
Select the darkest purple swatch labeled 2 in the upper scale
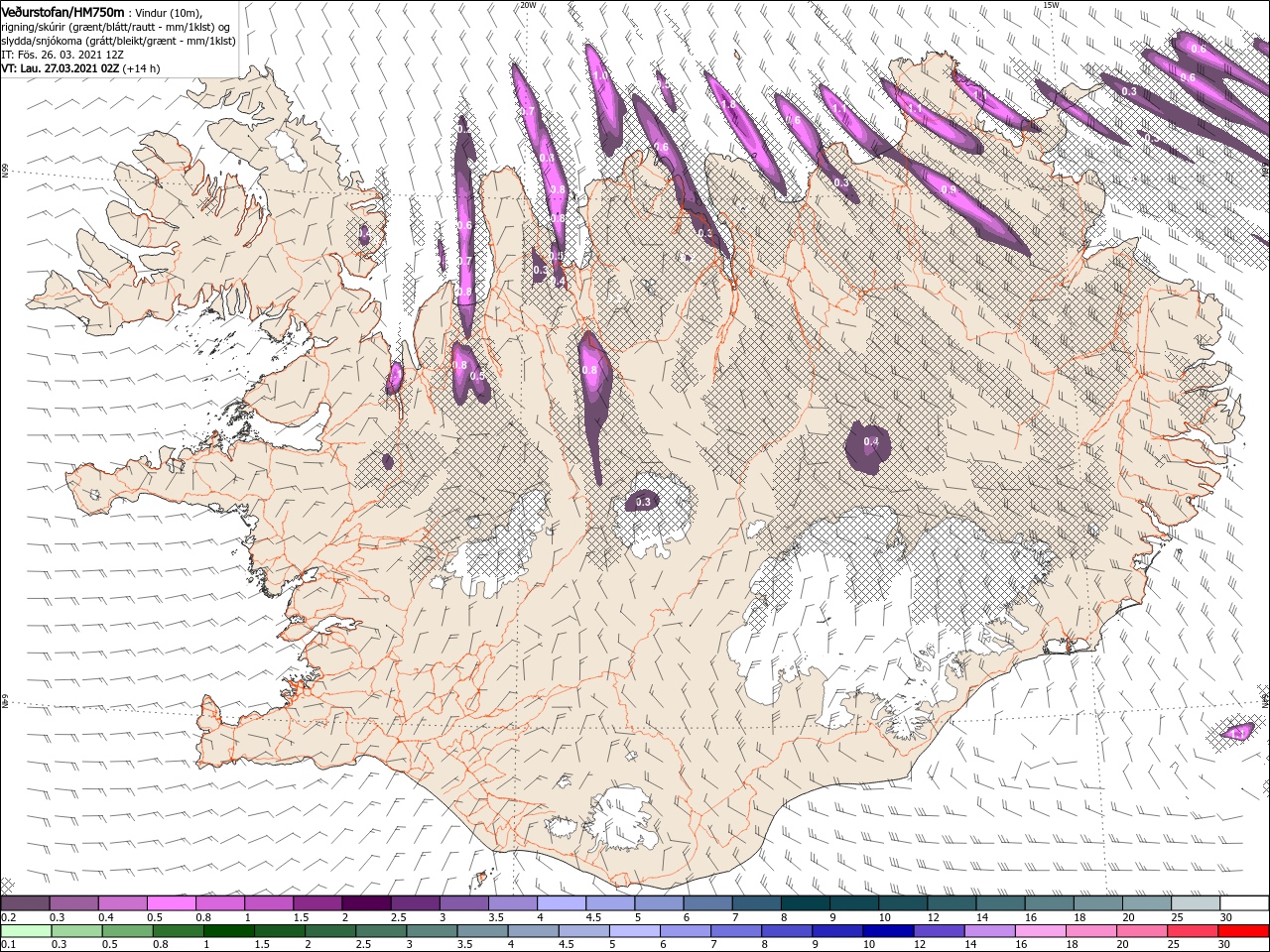pos(366,903)
